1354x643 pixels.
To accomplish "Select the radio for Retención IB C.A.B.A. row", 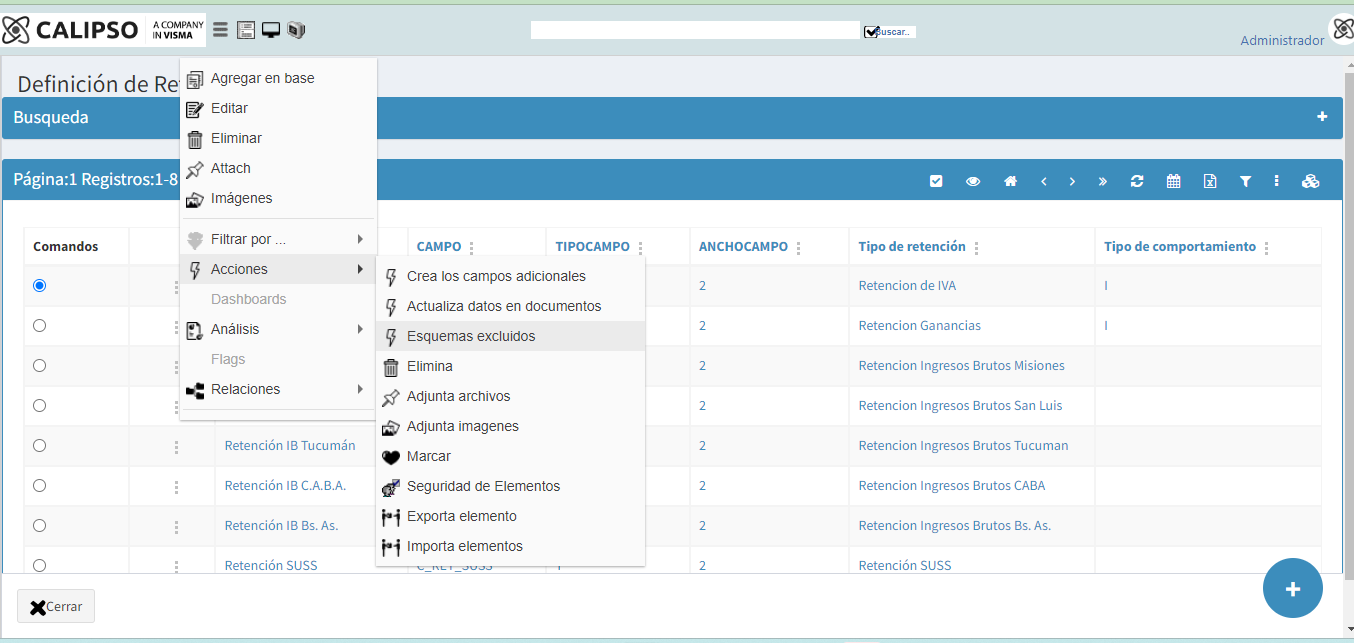I will pyautogui.click(x=39, y=485).
